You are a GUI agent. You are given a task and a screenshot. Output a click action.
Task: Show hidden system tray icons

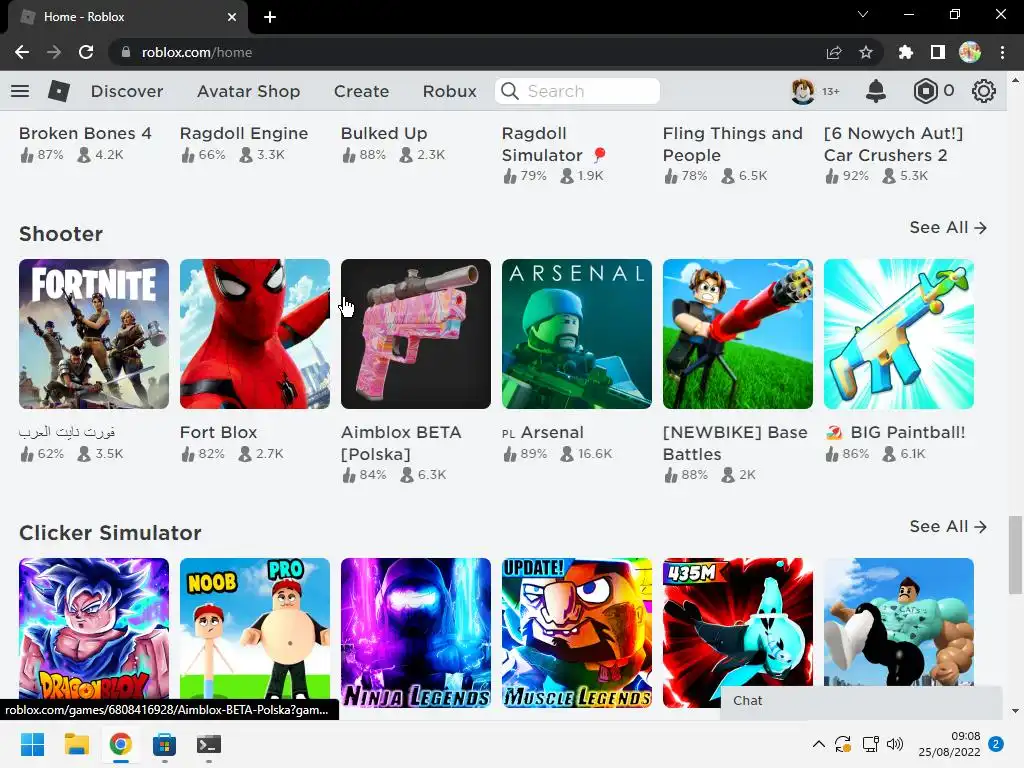click(x=818, y=744)
